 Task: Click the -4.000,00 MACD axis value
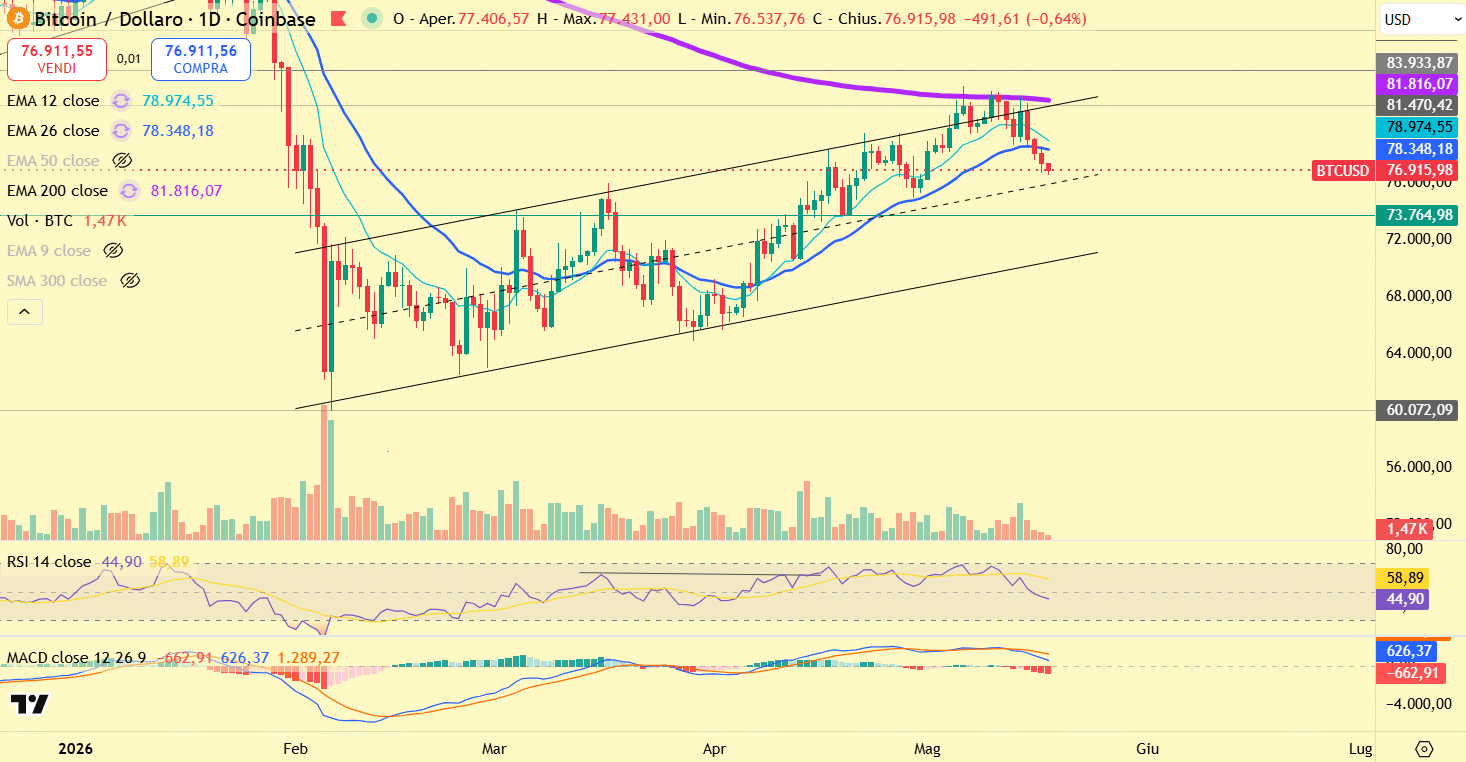(x=1418, y=704)
